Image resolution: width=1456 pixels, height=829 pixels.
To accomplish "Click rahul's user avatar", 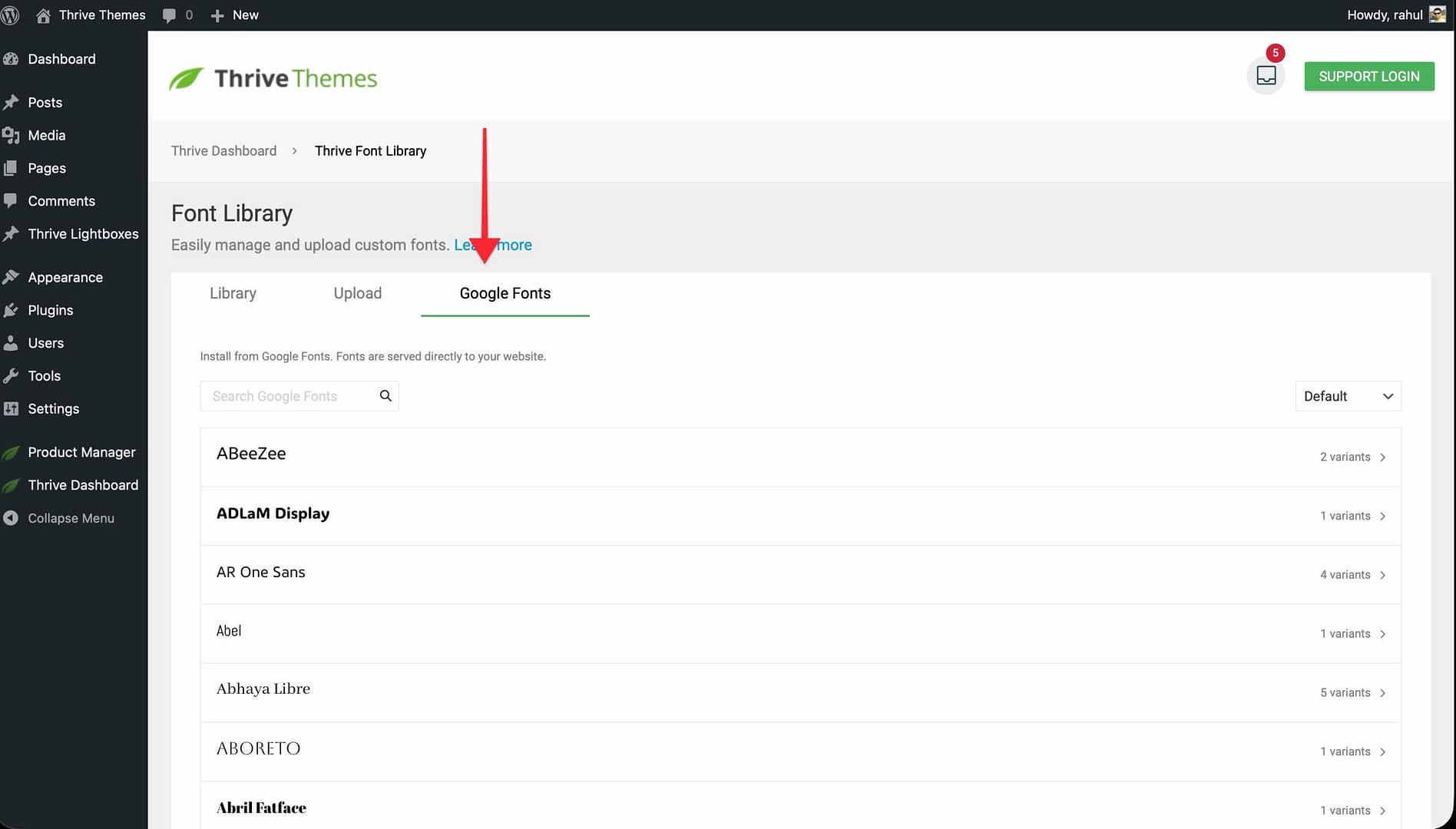I will 1437,15.
